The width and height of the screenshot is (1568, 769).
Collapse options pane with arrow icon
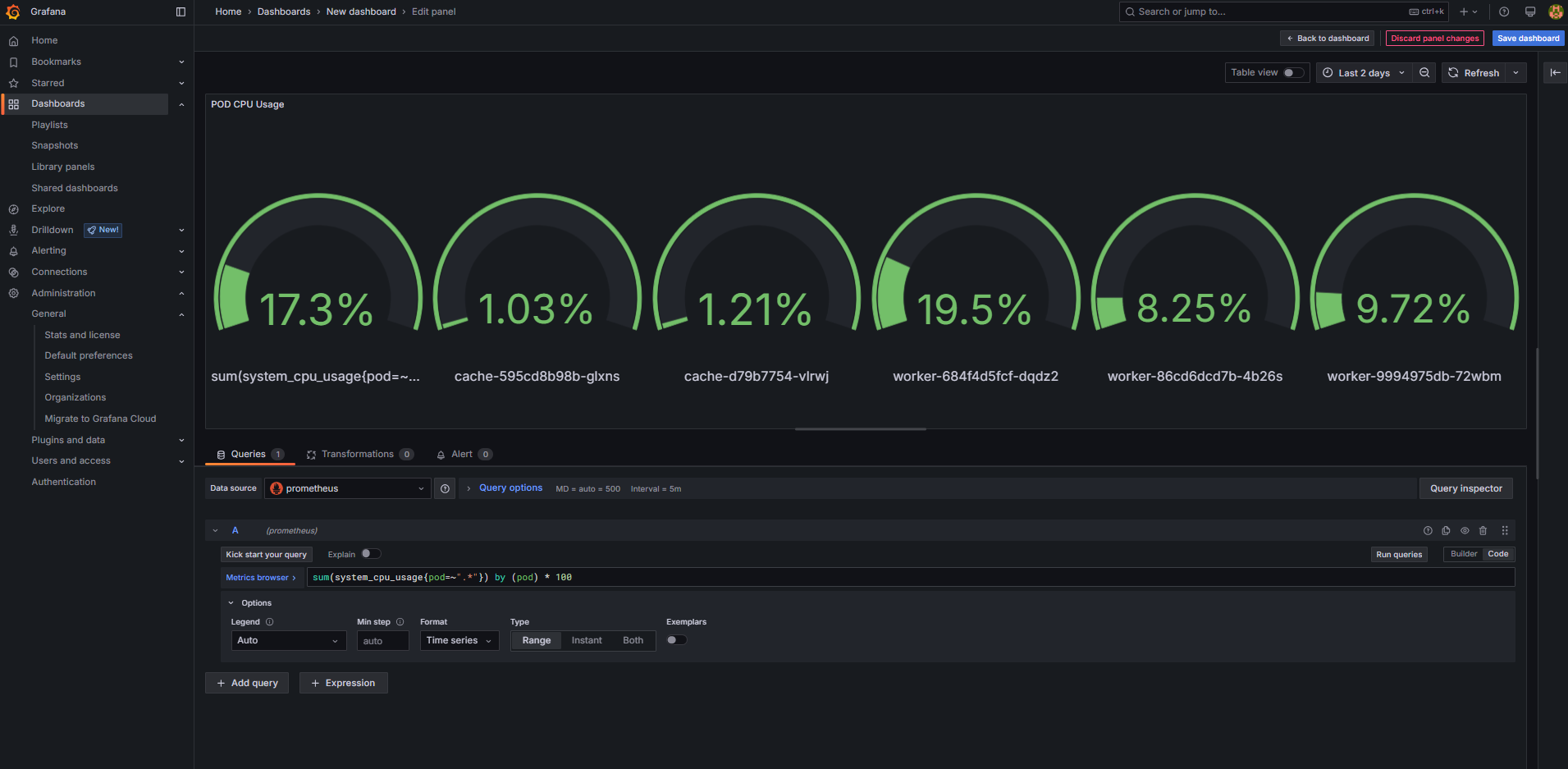pyautogui.click(x=1555, y=72)
